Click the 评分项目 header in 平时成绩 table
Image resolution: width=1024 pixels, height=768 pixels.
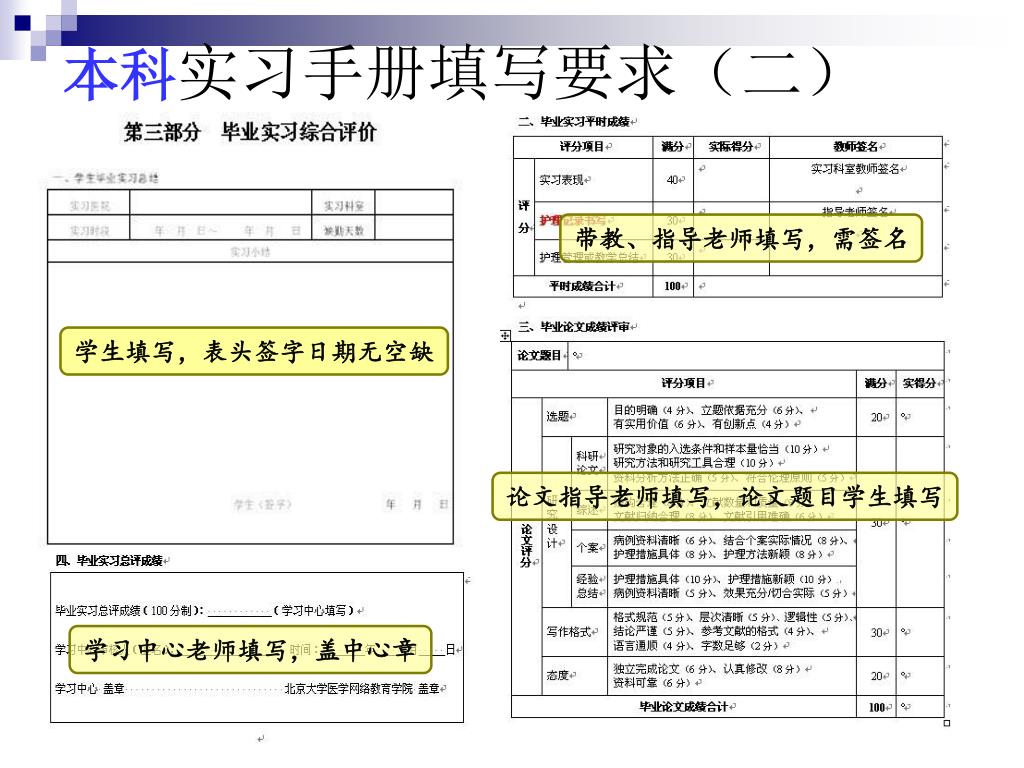[582, 147]
